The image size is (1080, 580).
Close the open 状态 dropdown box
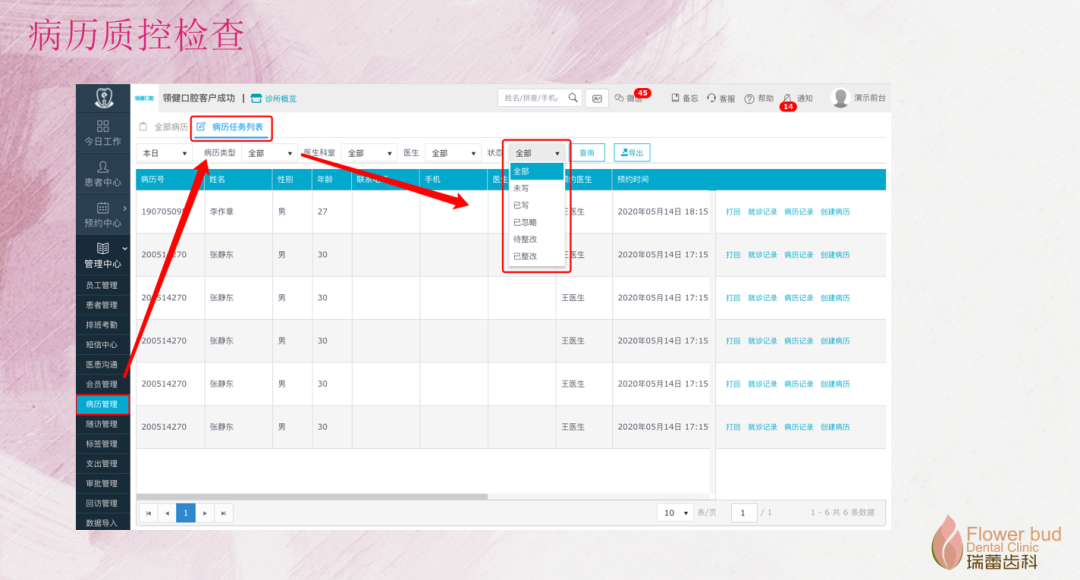tap(537, 153)
